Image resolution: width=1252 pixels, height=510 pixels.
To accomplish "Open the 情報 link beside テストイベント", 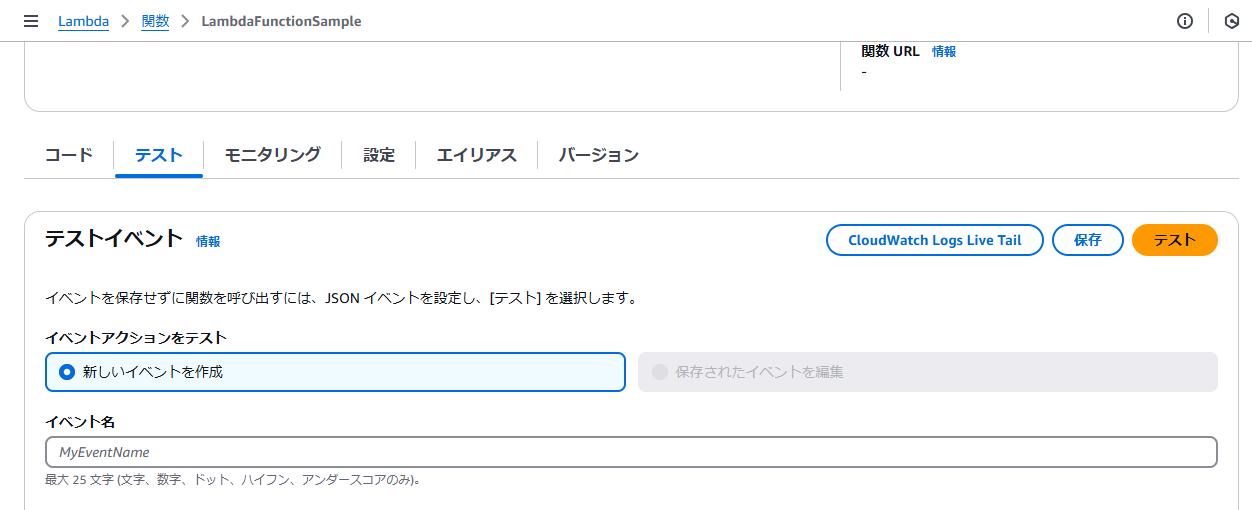I will 208,241.
